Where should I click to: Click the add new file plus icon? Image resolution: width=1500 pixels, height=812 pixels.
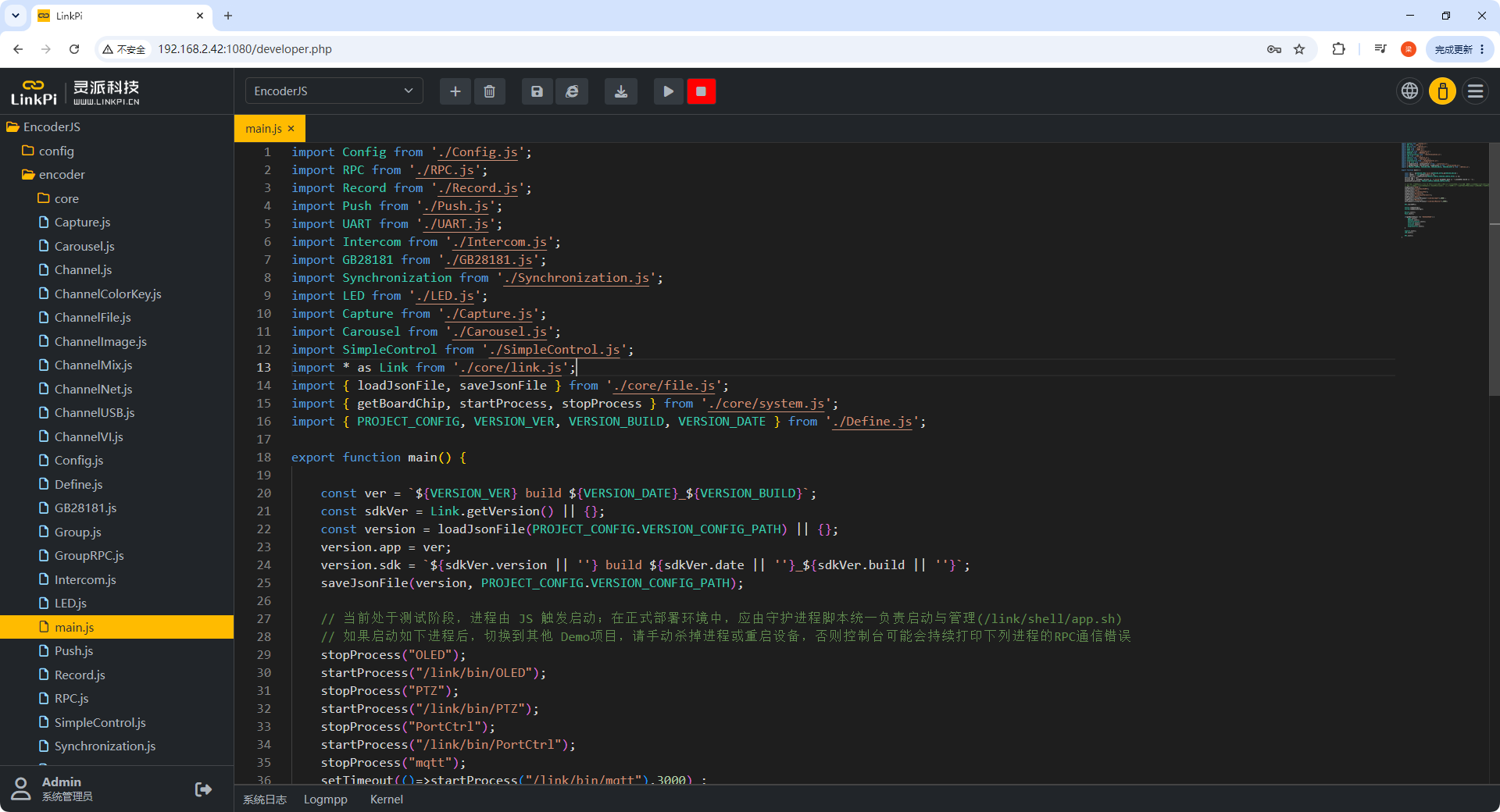[x=455, y=91]
